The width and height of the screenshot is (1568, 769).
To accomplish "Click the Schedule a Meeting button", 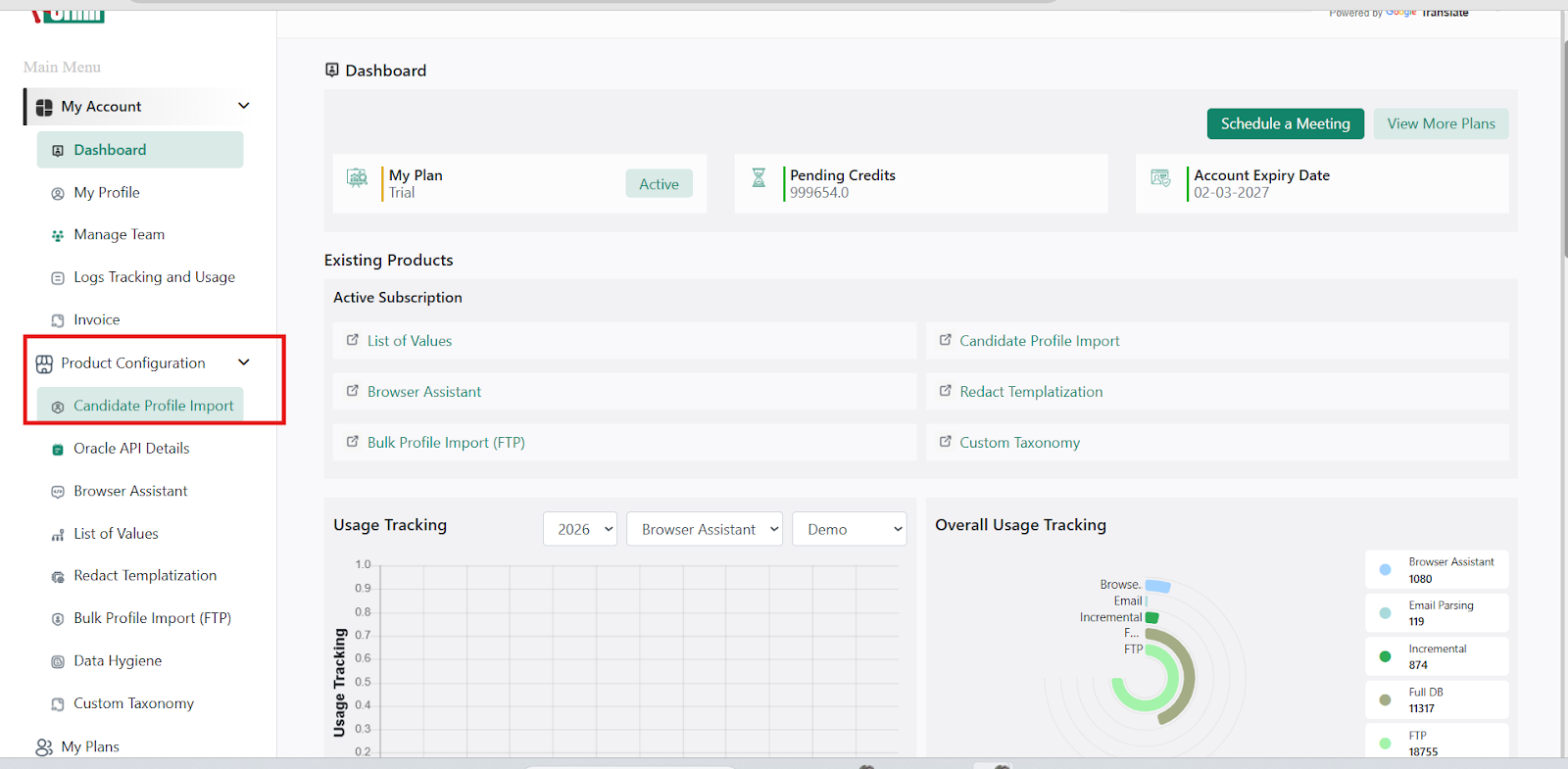I will [1285, 123].
